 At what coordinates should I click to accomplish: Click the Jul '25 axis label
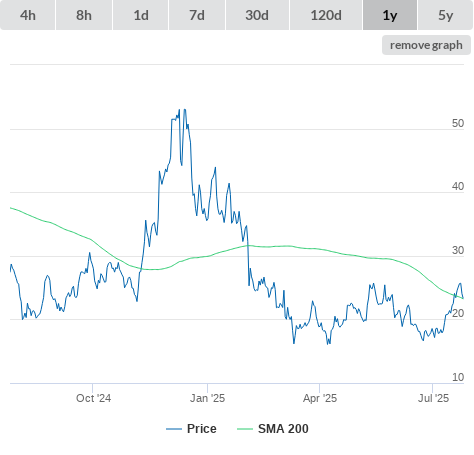tap(434, 398)
